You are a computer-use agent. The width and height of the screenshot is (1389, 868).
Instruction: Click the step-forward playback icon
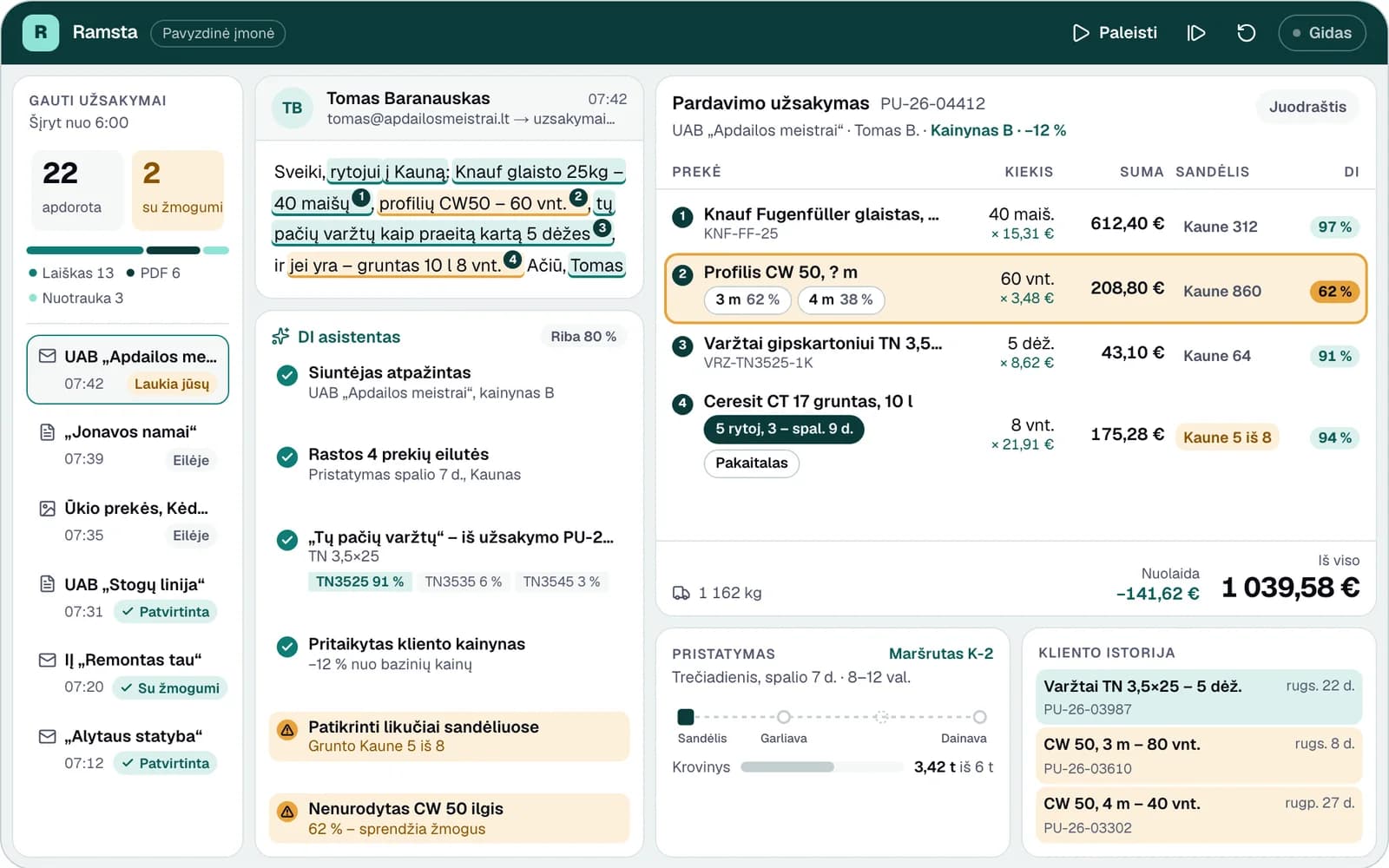pos(1196,33)
